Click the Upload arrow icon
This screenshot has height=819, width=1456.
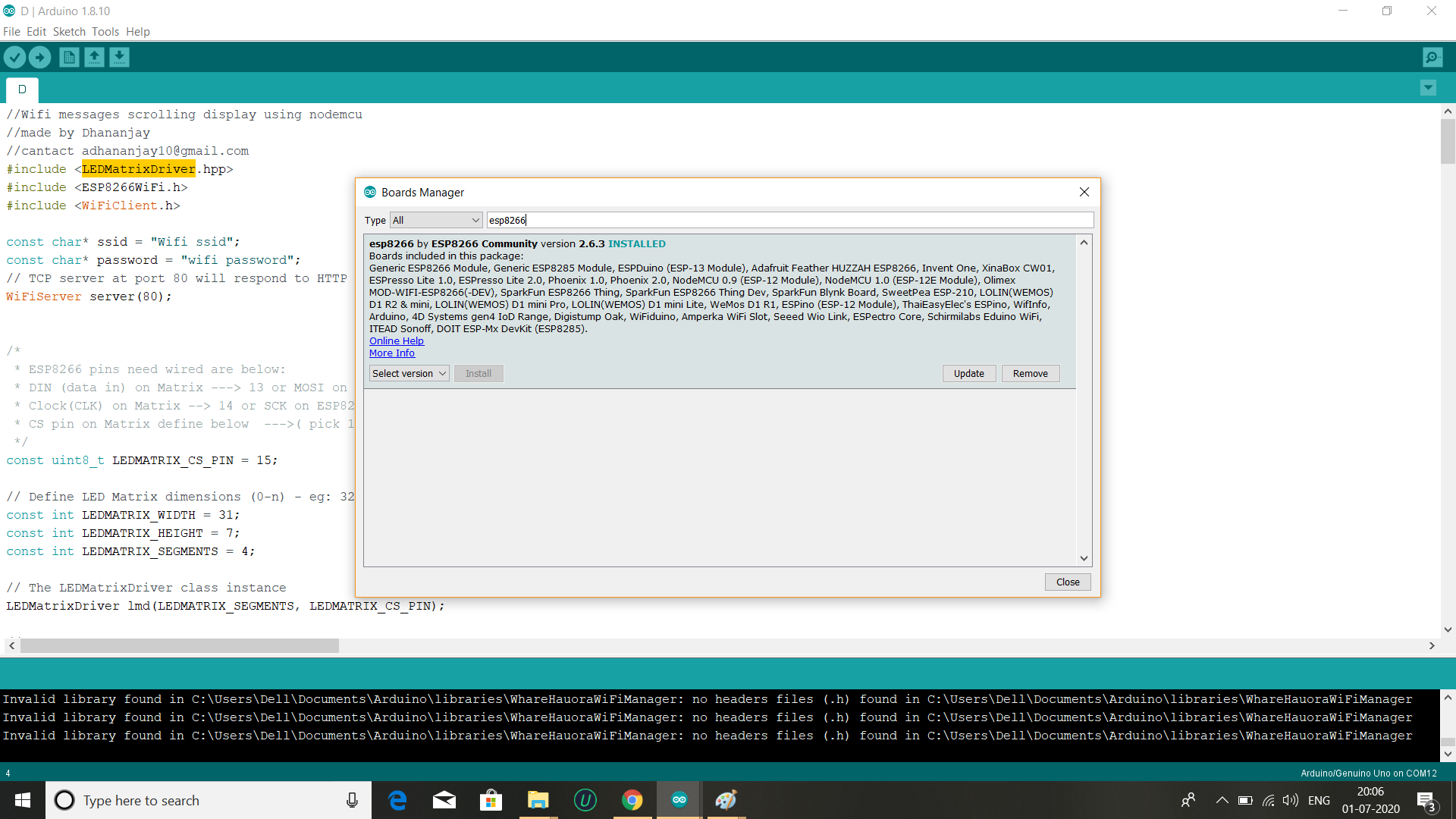39,57
